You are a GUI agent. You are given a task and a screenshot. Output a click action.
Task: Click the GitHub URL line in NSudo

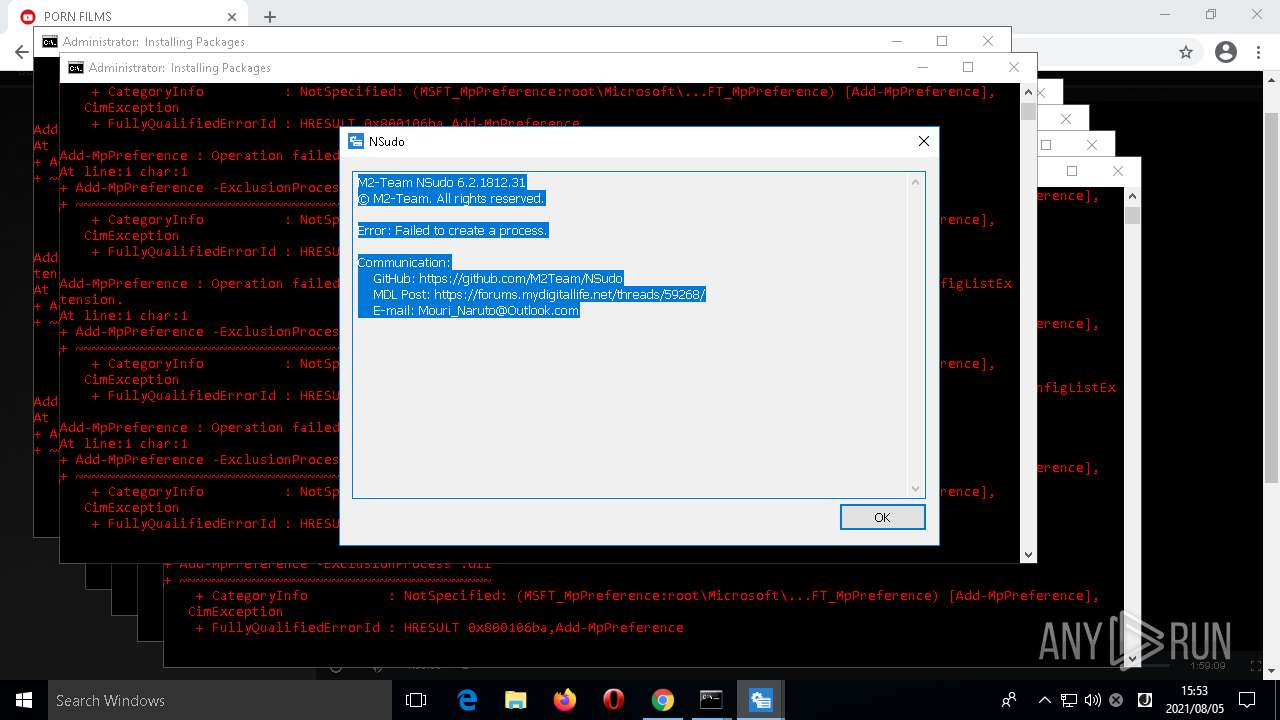498,278
